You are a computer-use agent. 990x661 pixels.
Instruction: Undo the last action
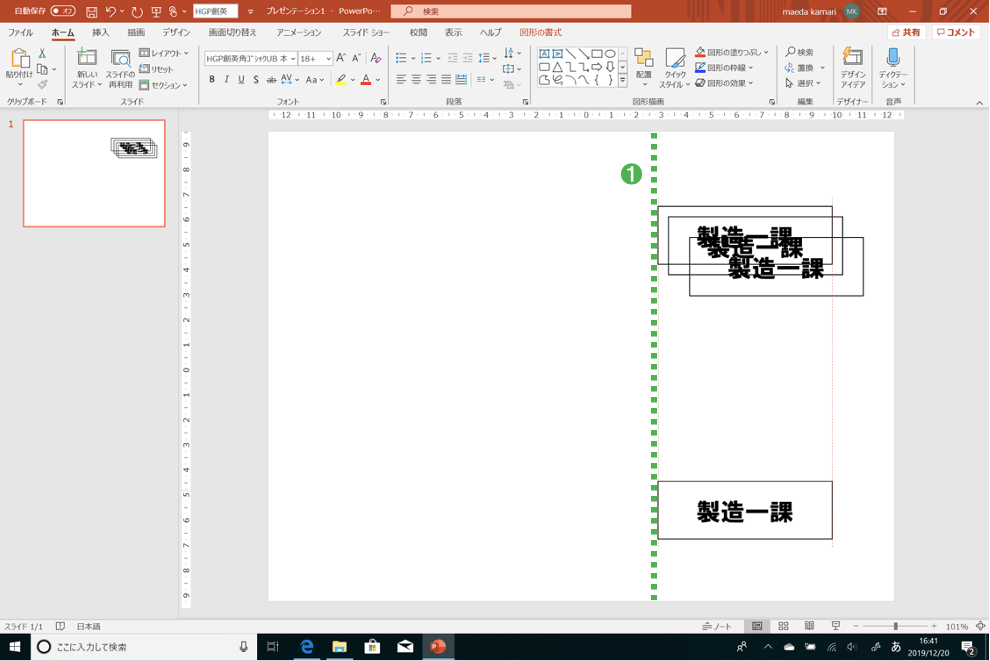click(111, 11)
